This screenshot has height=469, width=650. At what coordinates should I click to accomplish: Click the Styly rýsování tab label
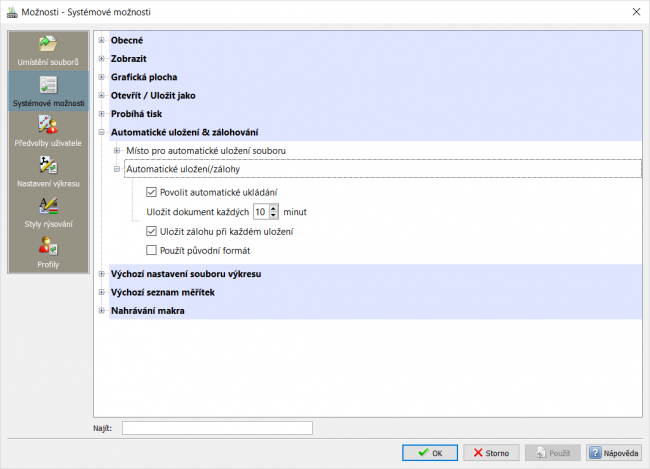(x=48, y=224)
